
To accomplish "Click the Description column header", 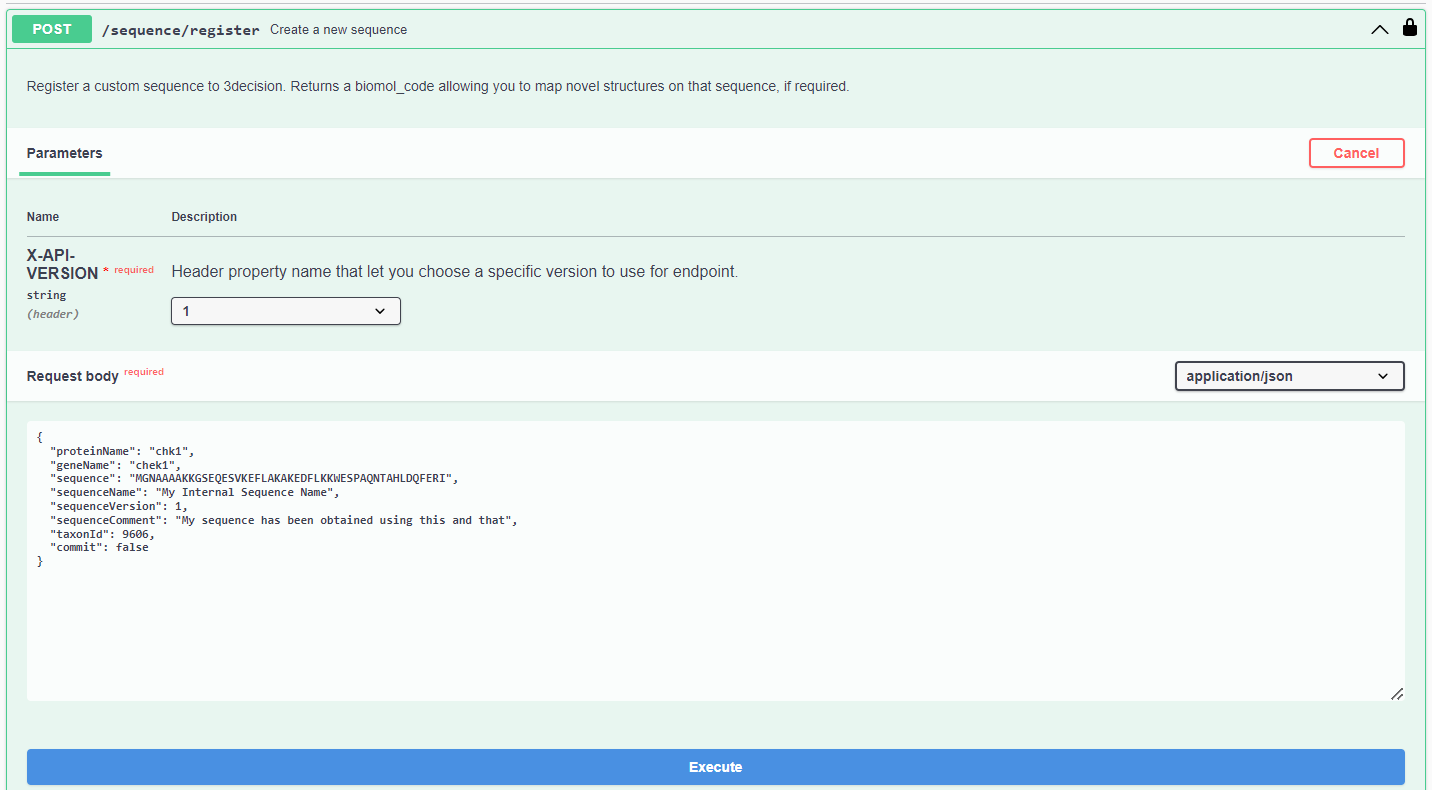I will [x=204, y=217].
